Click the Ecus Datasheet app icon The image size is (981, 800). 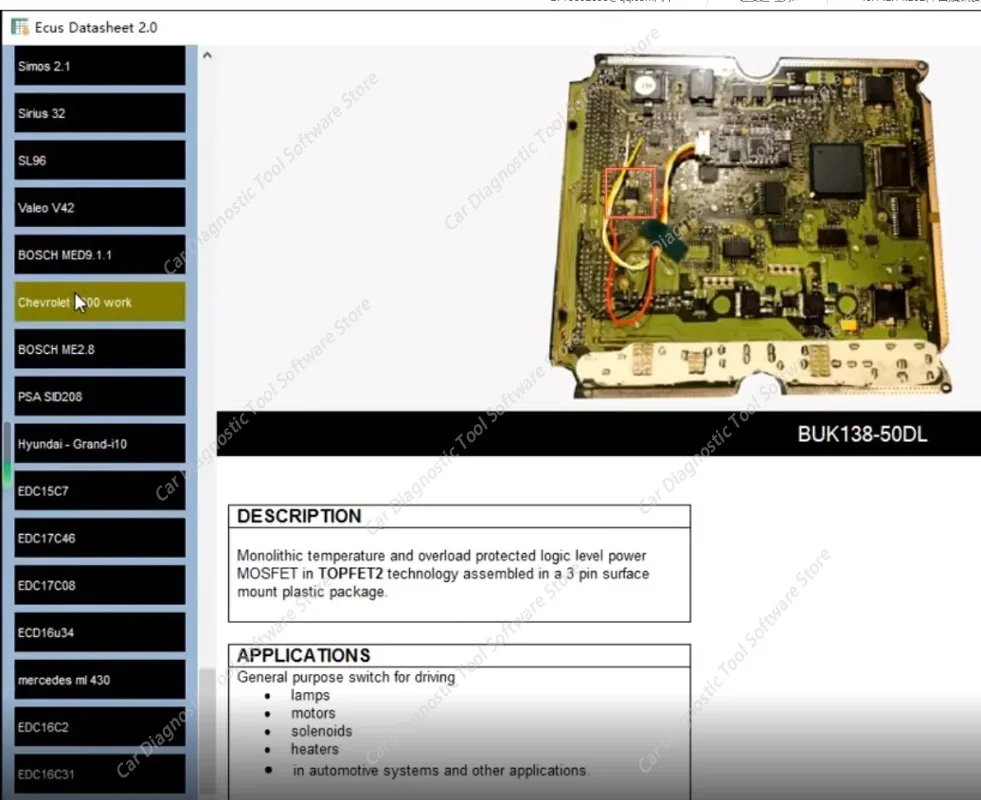[19, 27]
